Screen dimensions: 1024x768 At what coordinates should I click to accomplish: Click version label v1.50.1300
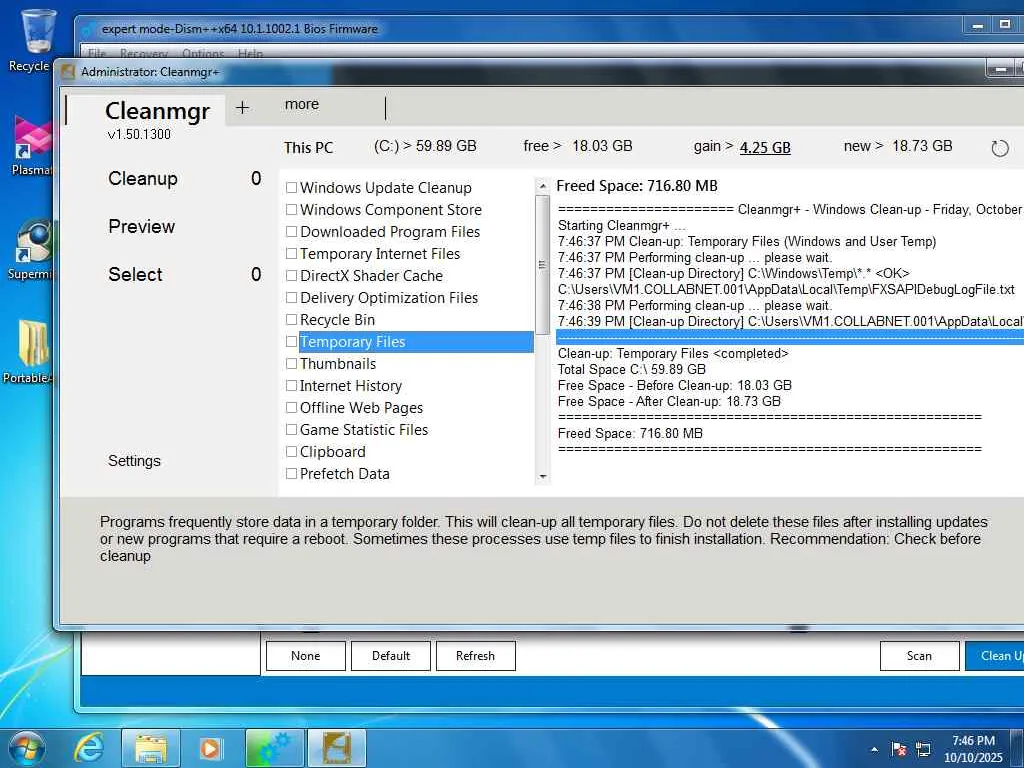point(139,134)
